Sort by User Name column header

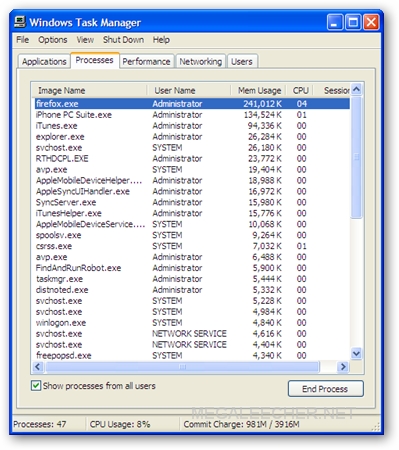(x=188, y=90)
